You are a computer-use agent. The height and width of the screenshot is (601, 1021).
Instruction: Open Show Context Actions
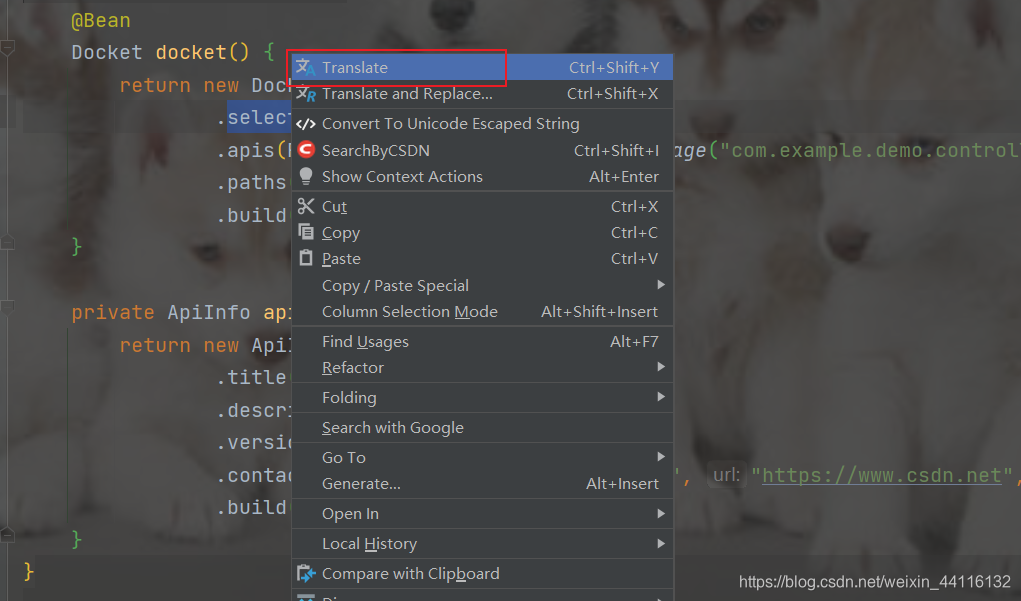pos(482,176)
